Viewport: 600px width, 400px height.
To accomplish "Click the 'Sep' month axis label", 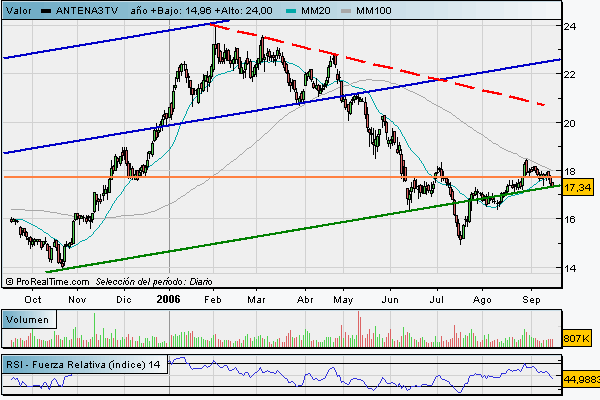I will 531,300.
